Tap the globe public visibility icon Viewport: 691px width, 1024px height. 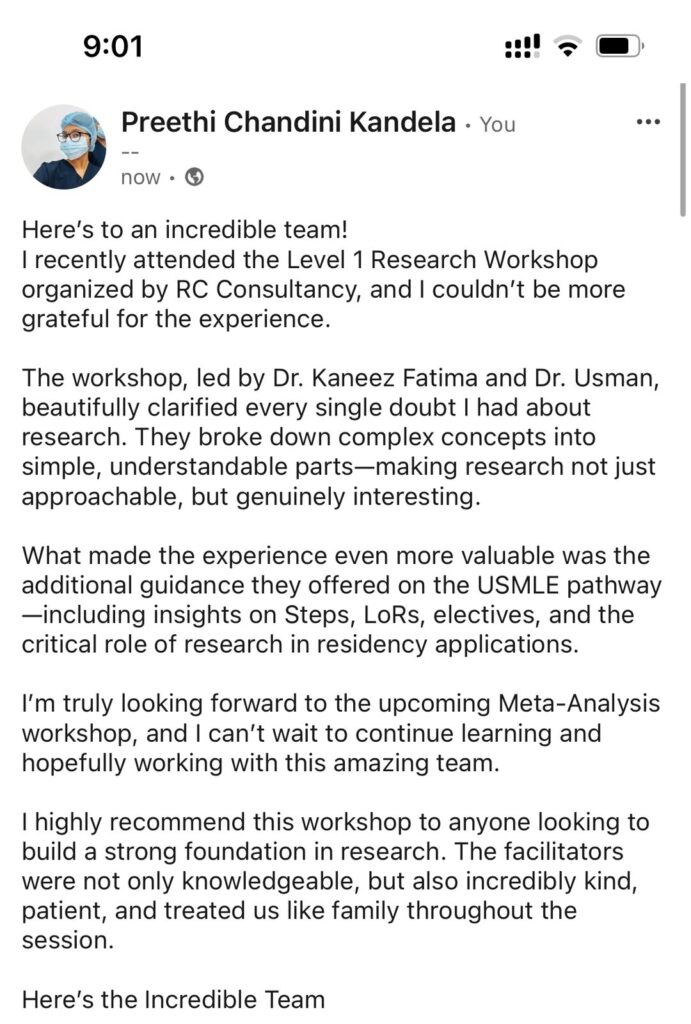click(x=194, y=177)
